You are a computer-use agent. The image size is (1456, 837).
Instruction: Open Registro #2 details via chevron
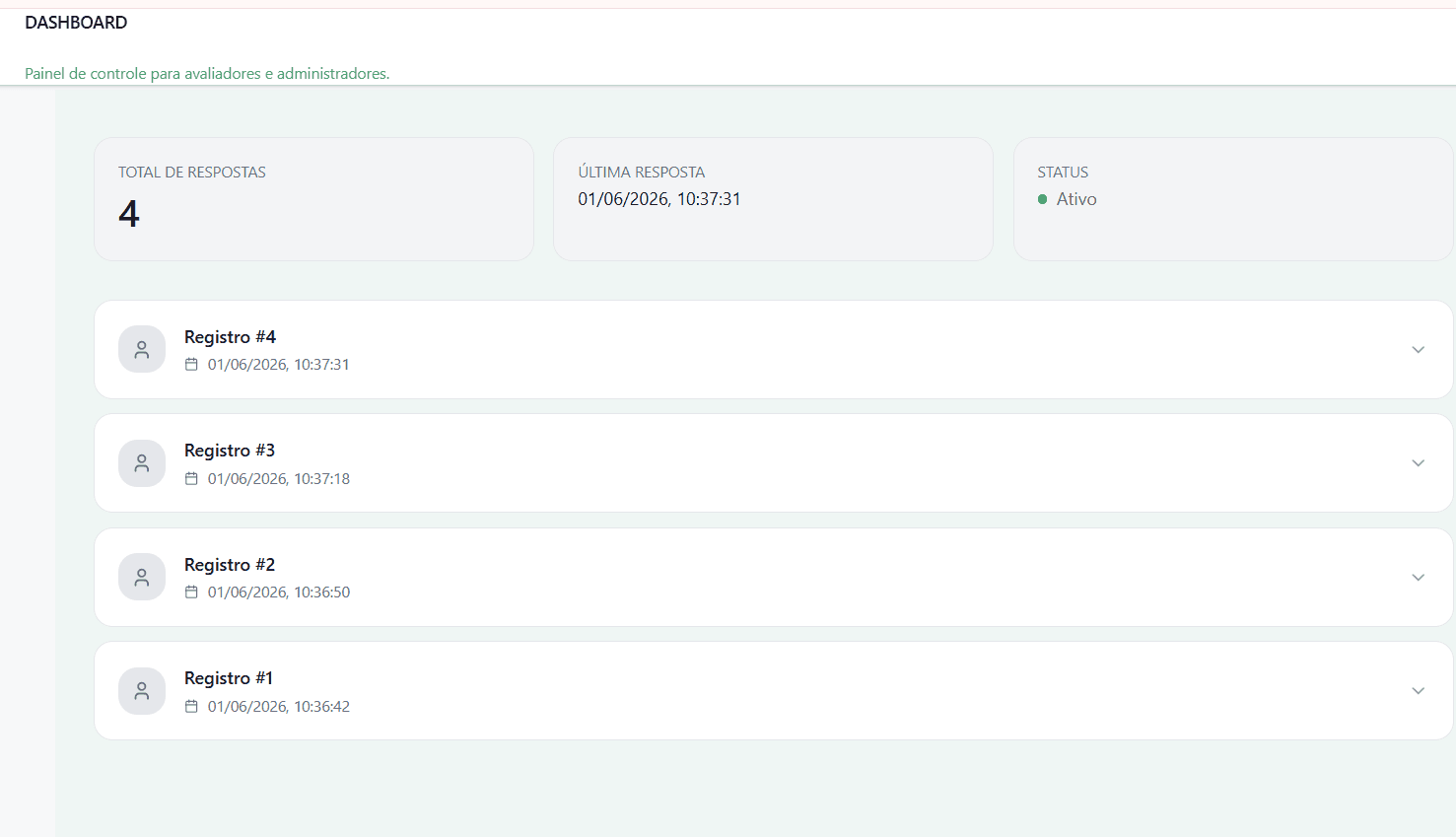coord(1418,577)
